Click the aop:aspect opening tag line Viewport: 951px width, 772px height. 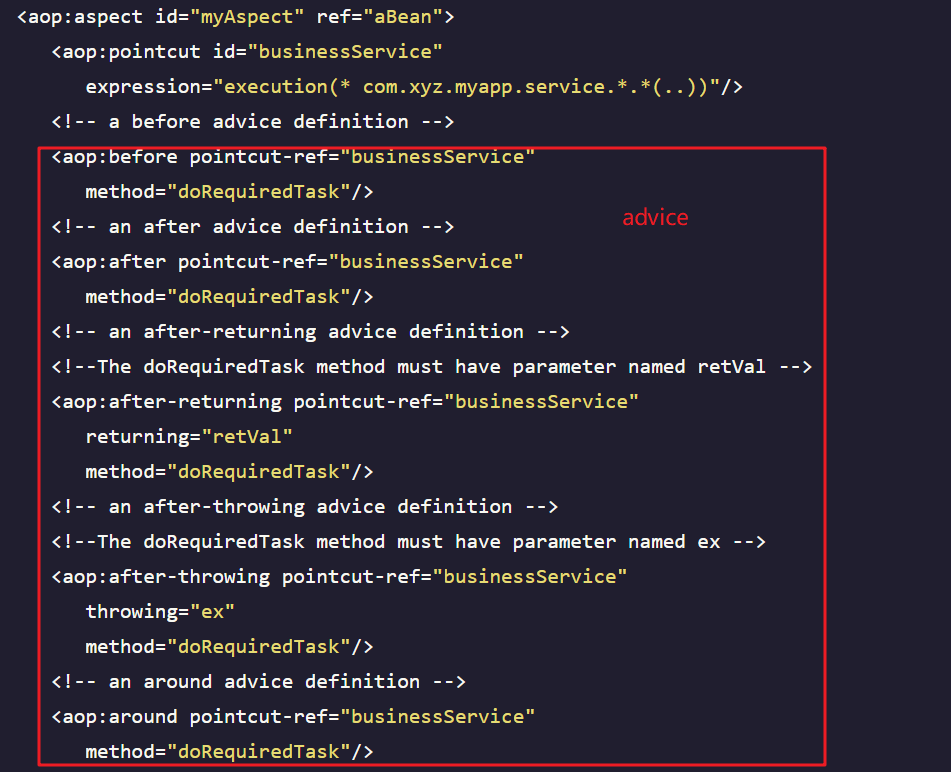click(x=235, y=17)
